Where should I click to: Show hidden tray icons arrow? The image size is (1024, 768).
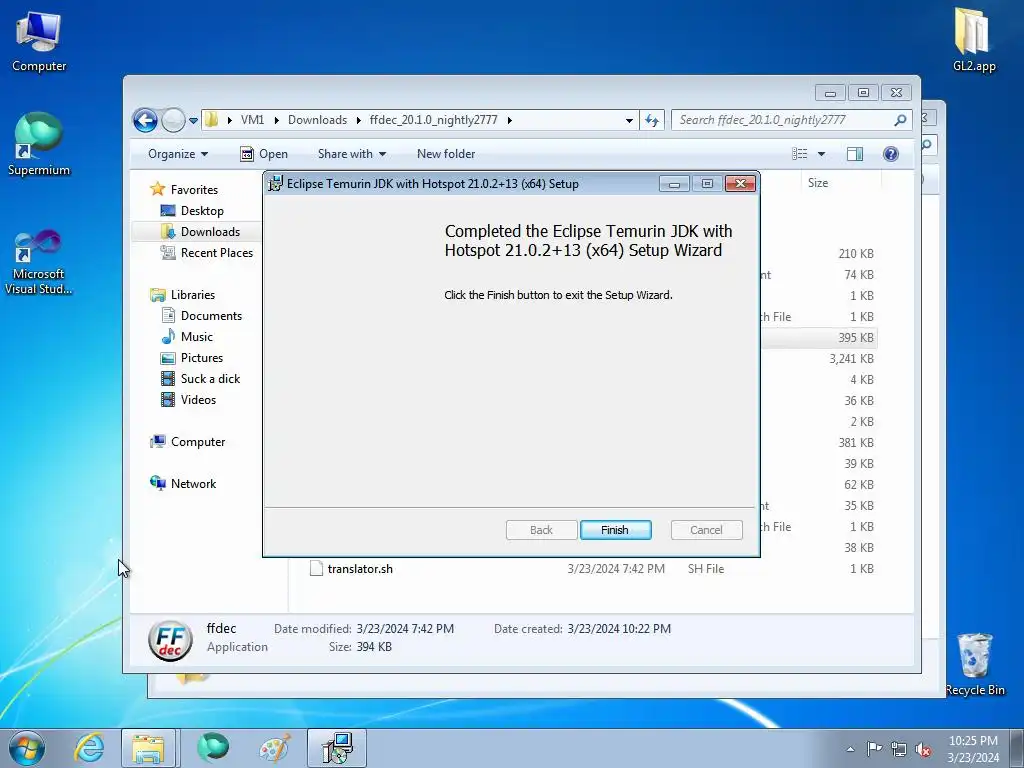pyautogui.click(x=850, y=749)
